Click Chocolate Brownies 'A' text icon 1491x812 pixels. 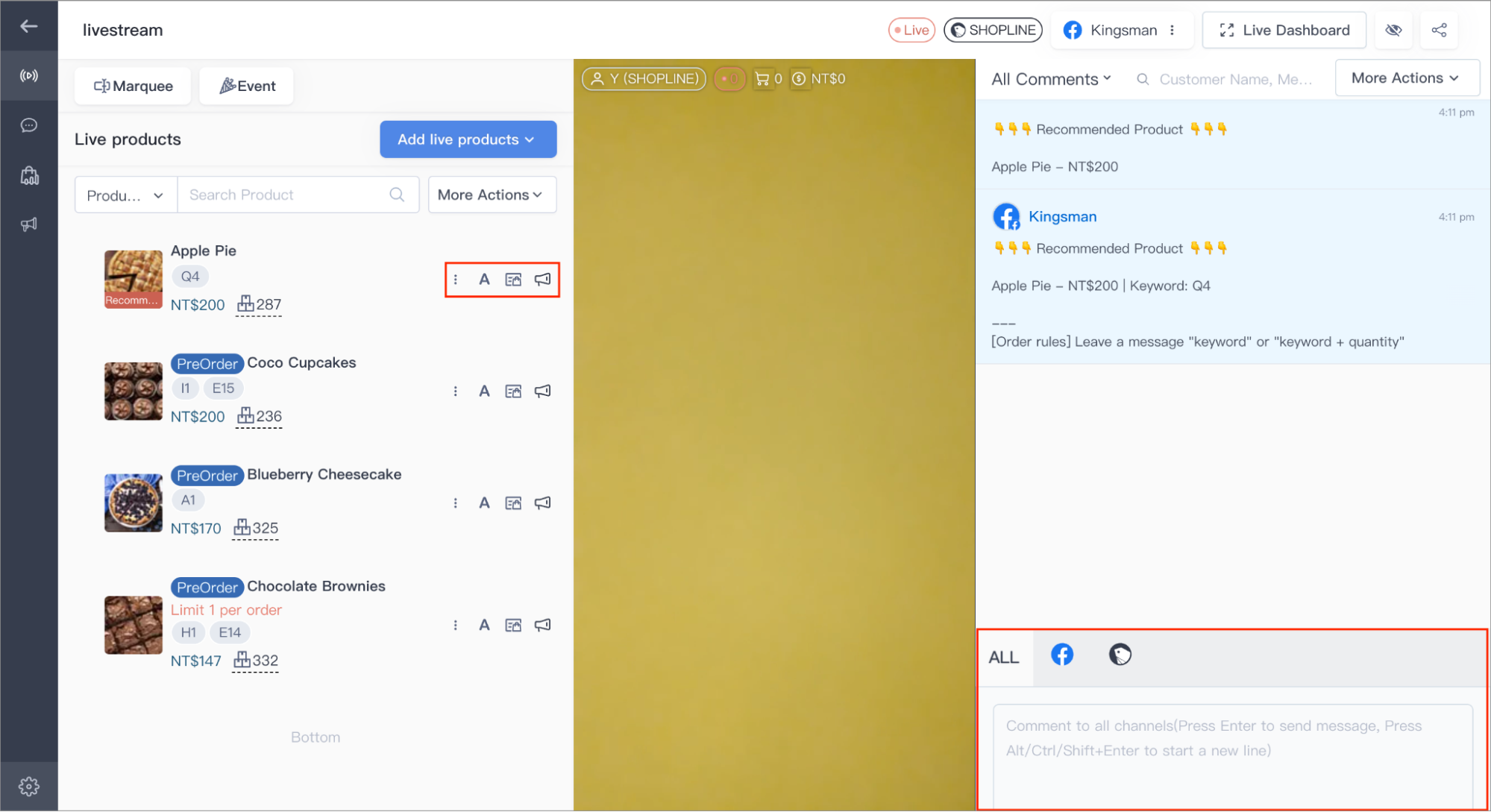pos(484,625)
